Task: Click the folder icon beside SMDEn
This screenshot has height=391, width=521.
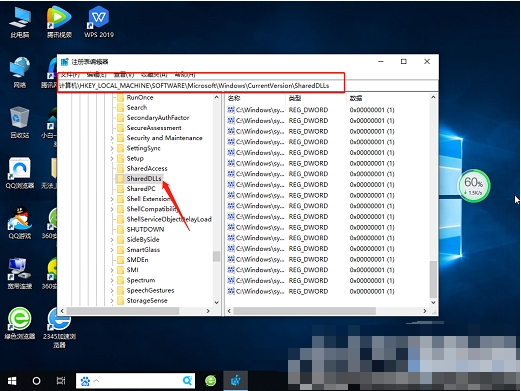Action: tap(120, 260)
